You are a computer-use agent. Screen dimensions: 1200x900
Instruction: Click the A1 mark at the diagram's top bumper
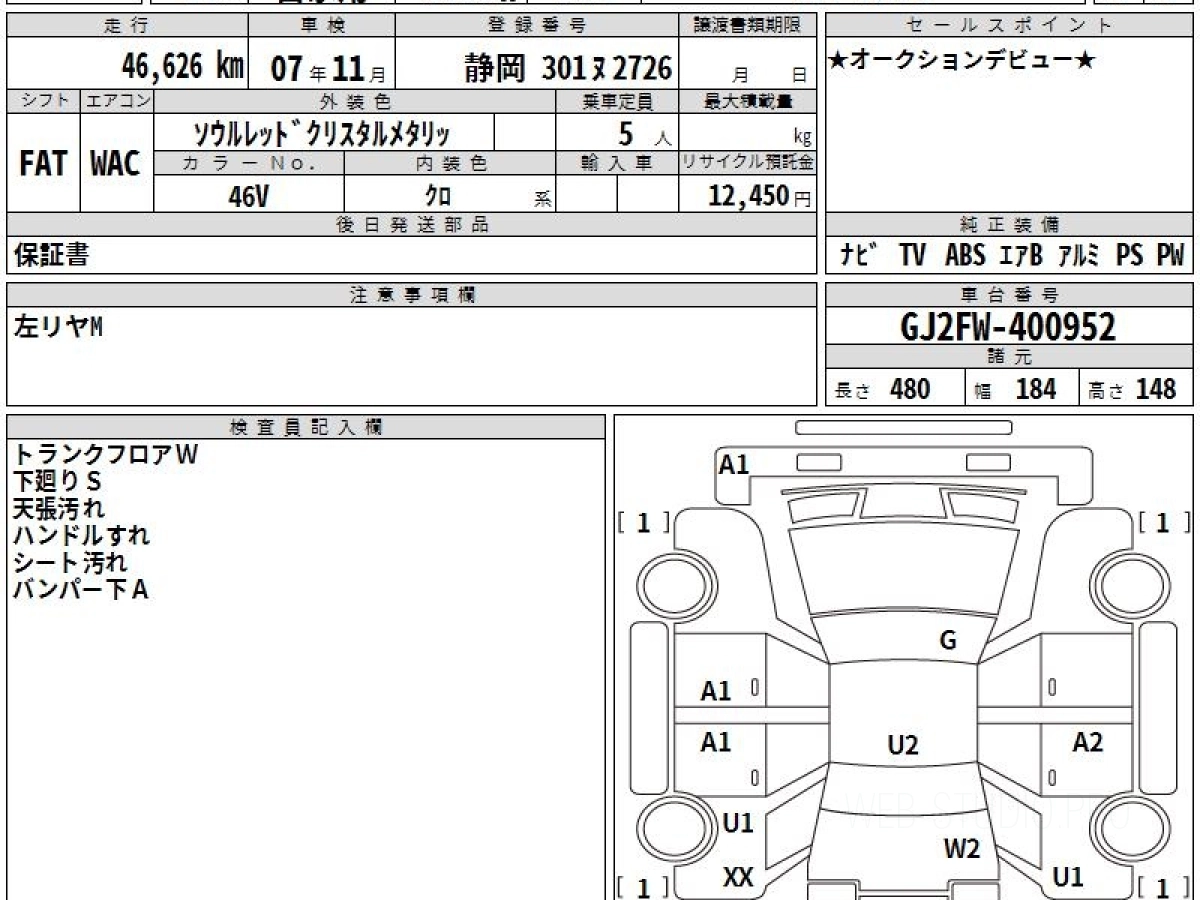(x=734, y=464)
